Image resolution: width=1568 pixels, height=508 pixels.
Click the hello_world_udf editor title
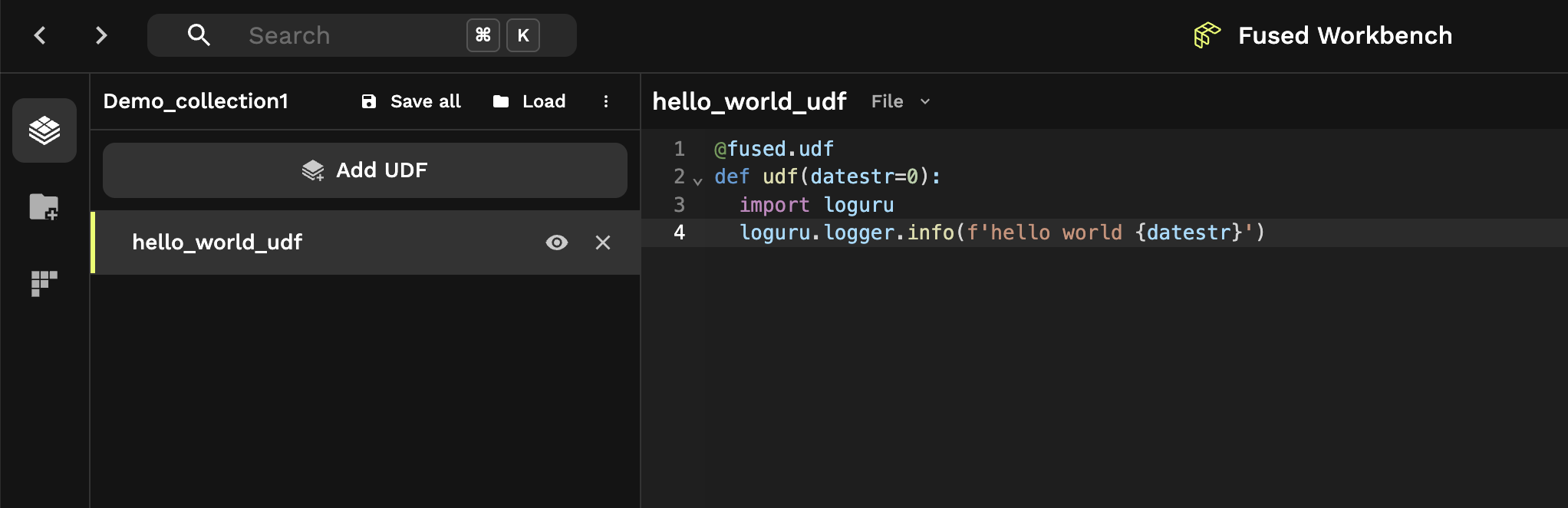[x=749, y=101]
